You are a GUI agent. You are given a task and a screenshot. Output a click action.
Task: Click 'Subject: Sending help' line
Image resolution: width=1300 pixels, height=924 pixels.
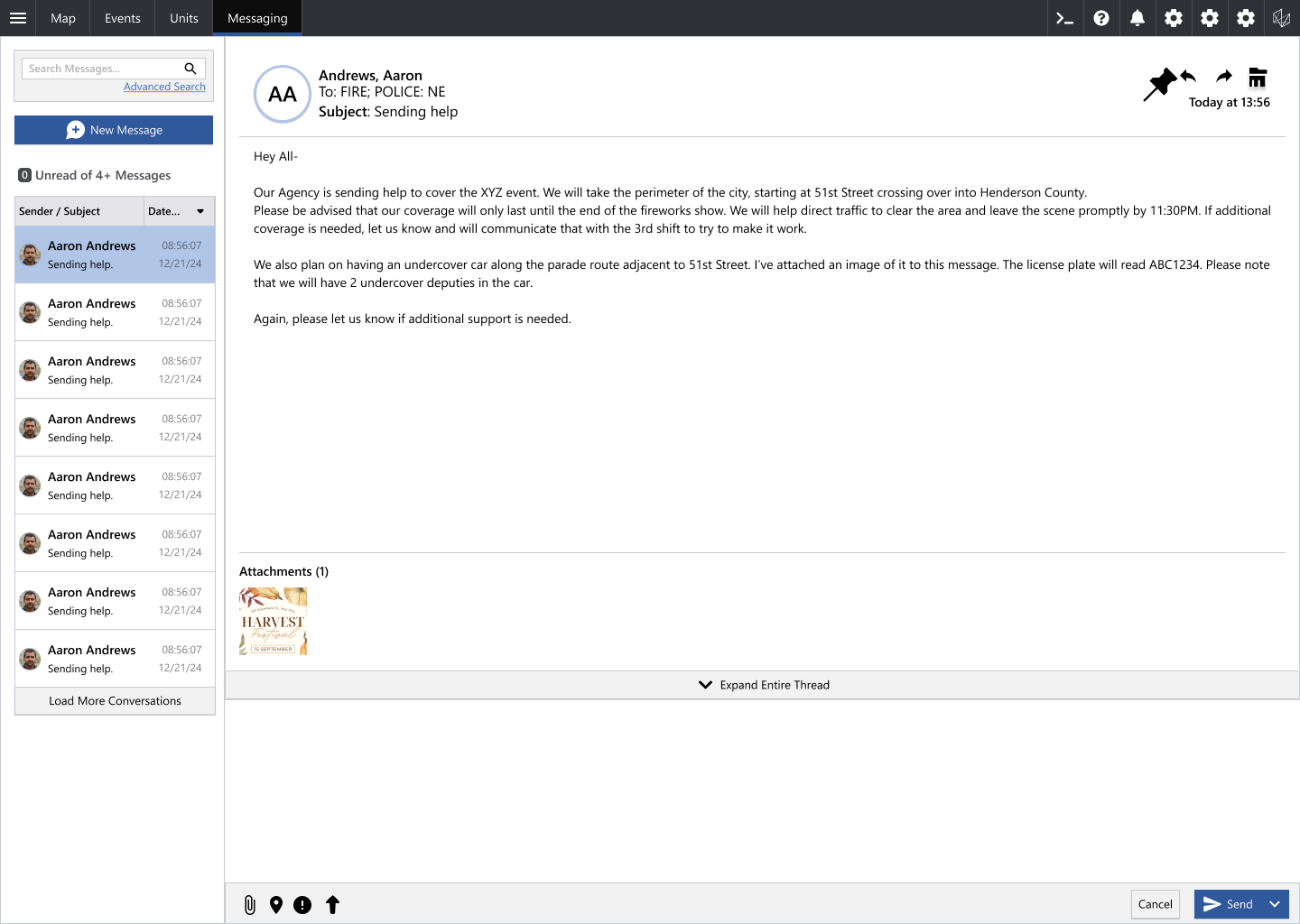tap(388, 112)
